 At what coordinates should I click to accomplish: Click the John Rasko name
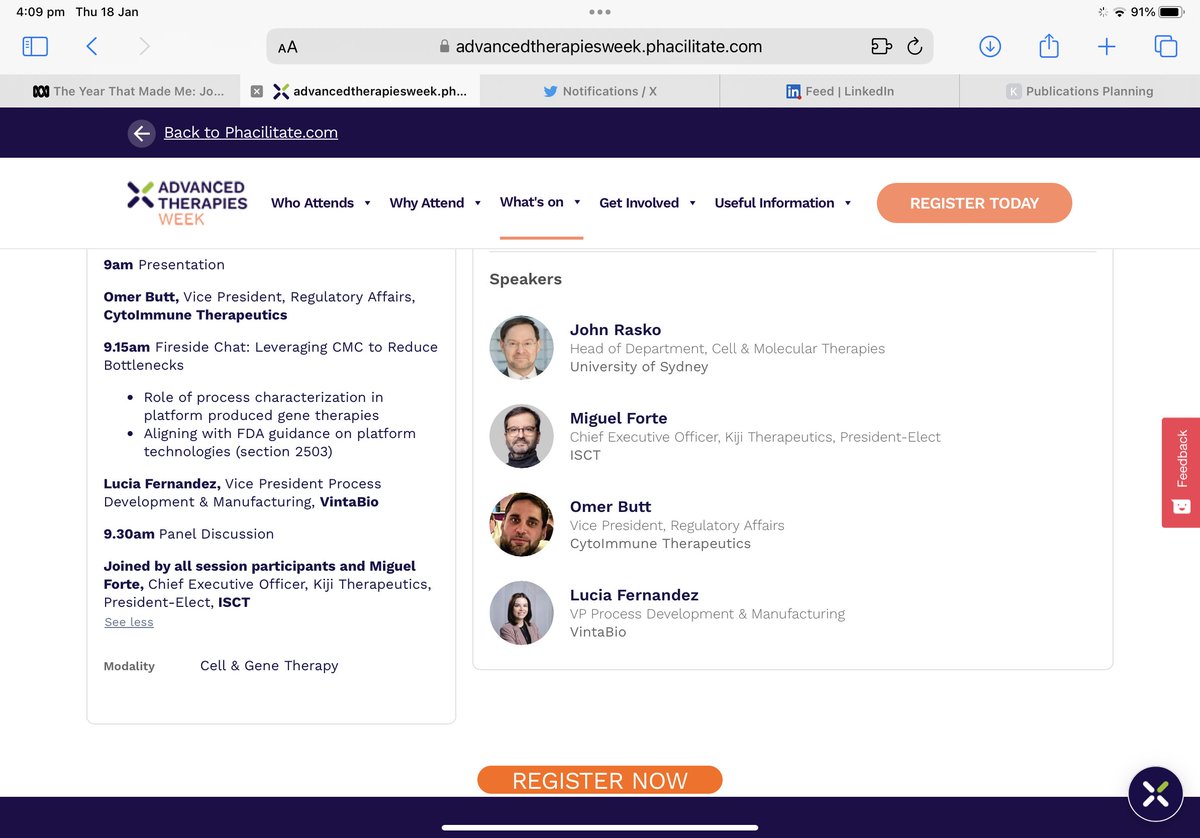click(x=615, y=330)
